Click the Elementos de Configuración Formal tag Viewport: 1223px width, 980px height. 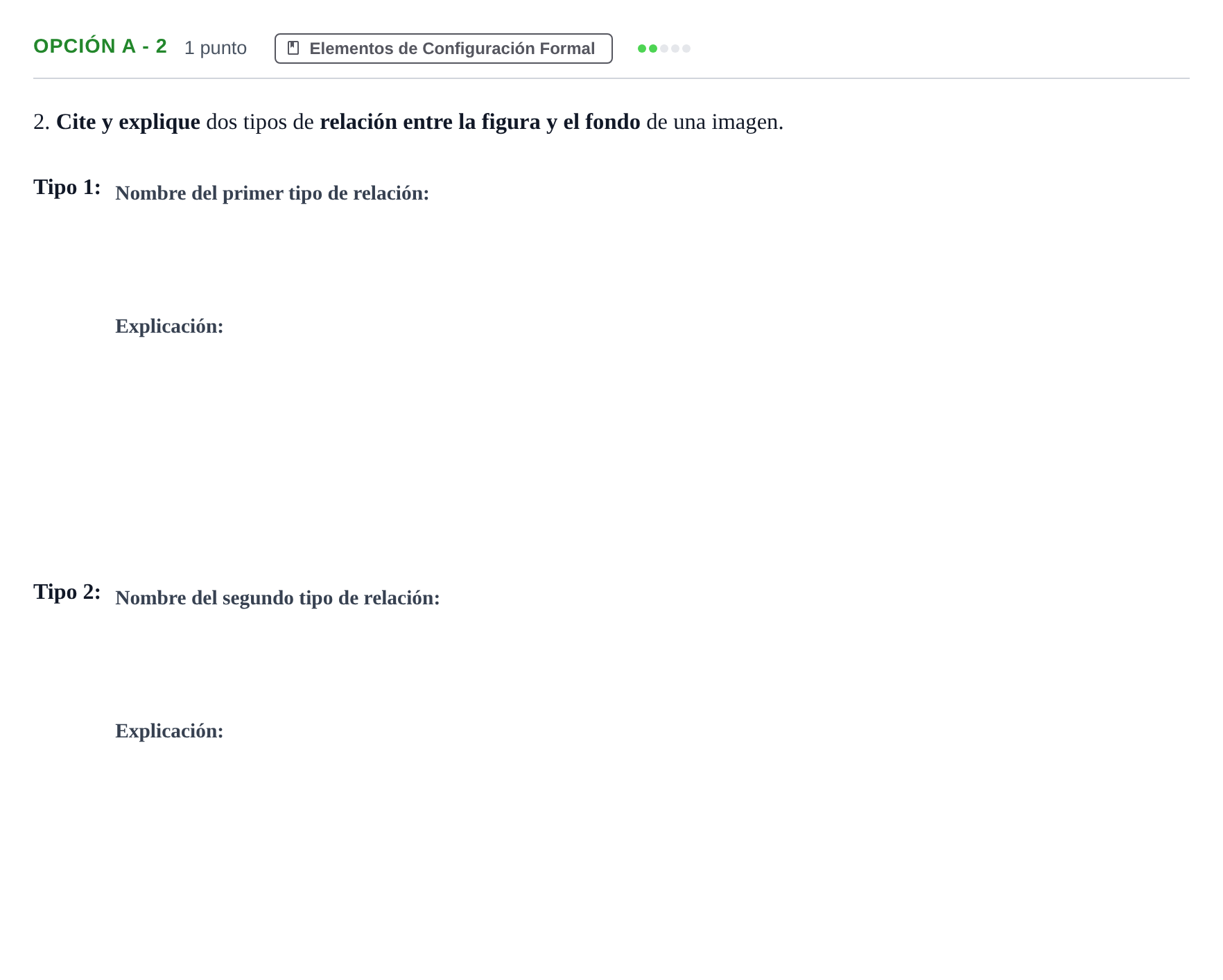444,49
